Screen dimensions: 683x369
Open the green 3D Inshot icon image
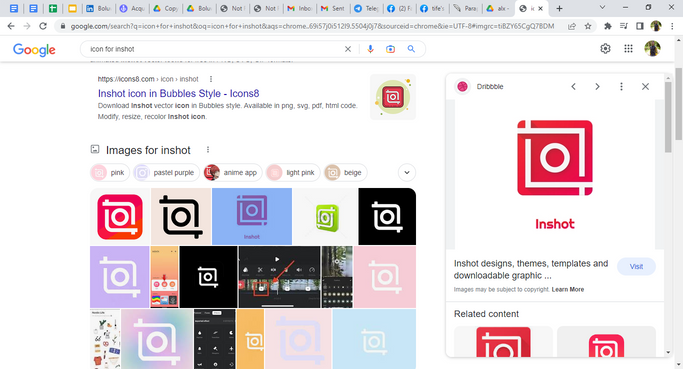[325, 217]
